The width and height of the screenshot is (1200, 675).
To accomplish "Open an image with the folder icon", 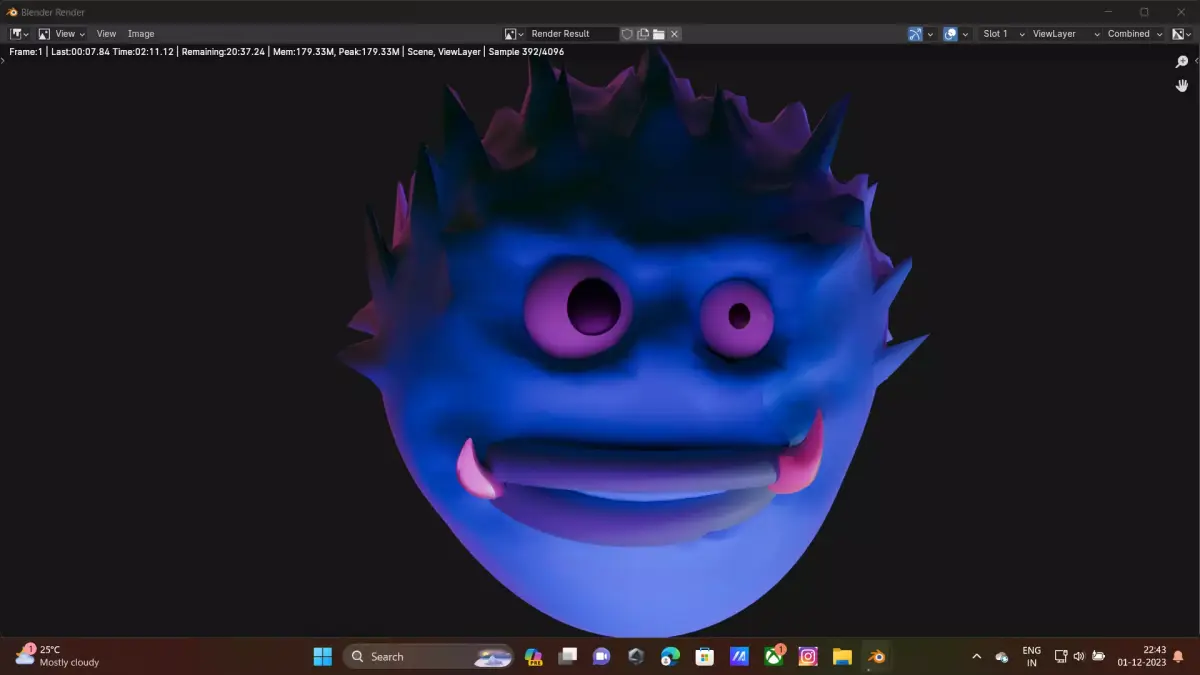I will [659, 34].
